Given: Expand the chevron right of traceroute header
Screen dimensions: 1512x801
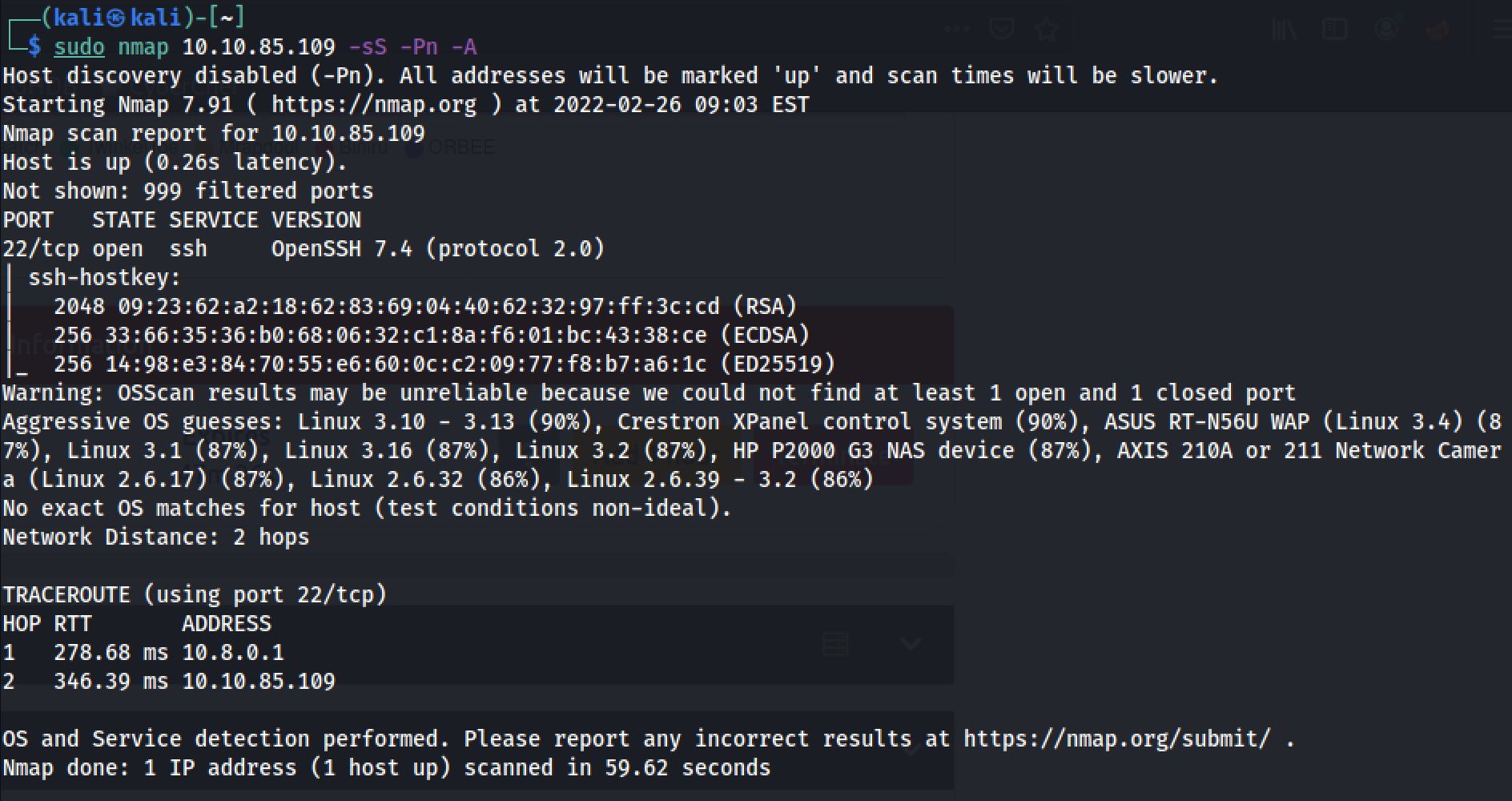Looking at the screenshot, I should click(911, 644).
